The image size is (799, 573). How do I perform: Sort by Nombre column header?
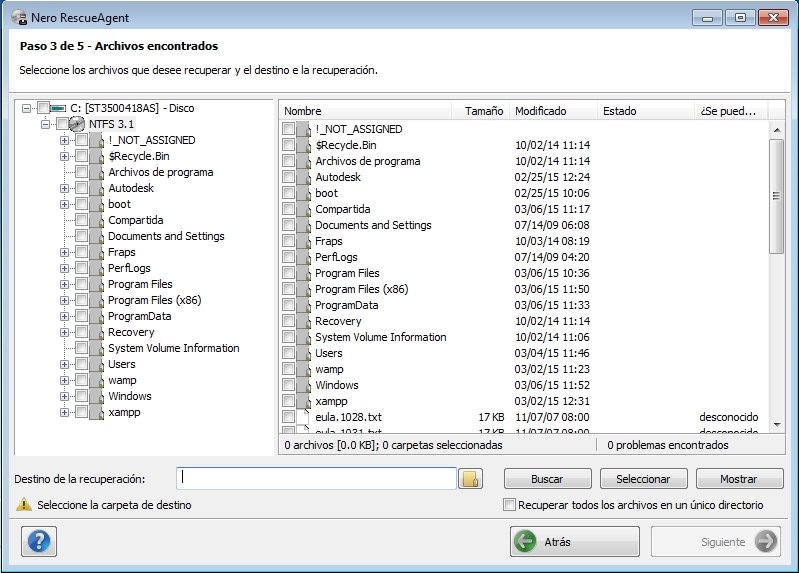(x=365, y=111)
